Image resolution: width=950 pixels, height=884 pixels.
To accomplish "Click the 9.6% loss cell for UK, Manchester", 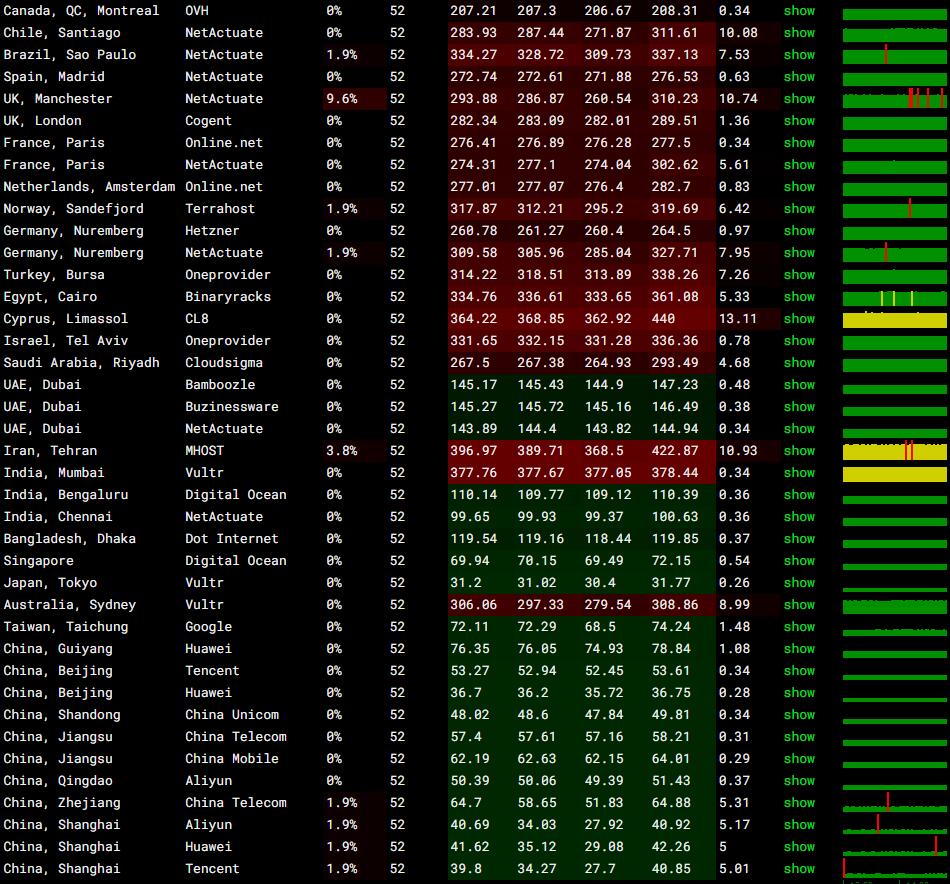I will point(354,99).
